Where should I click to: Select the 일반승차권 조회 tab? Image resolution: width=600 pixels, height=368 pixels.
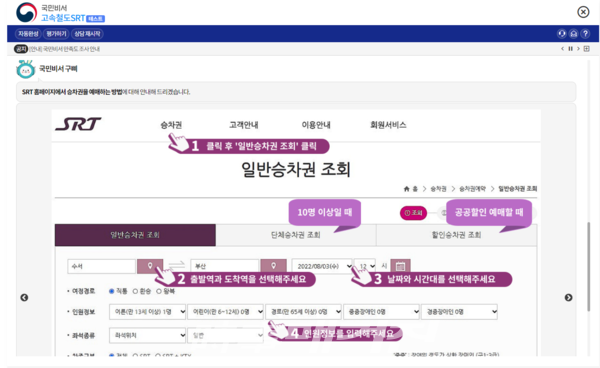(135, 235)
